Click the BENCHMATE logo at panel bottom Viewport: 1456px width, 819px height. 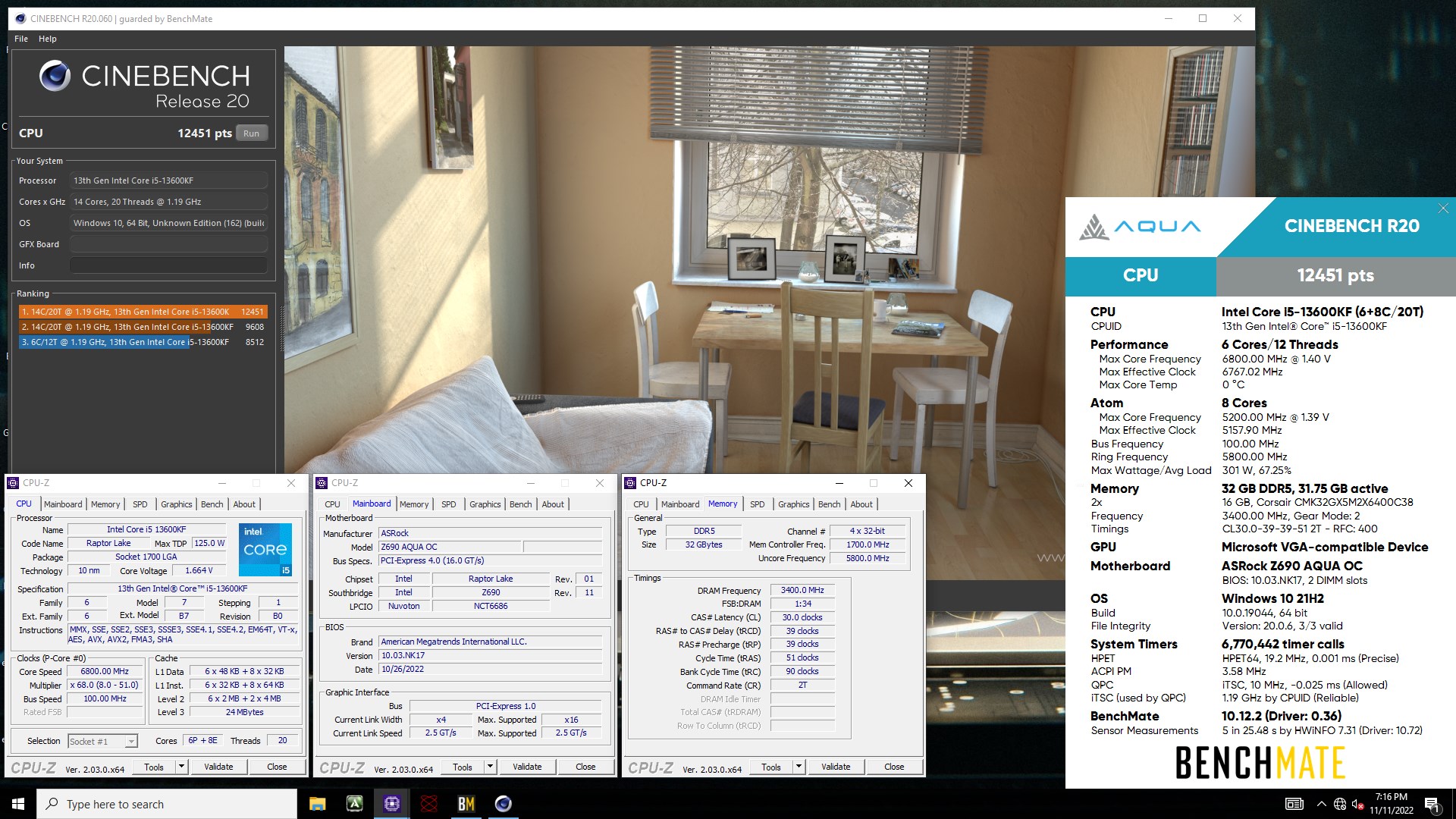pyautogui.click(x=1260, y=762)
